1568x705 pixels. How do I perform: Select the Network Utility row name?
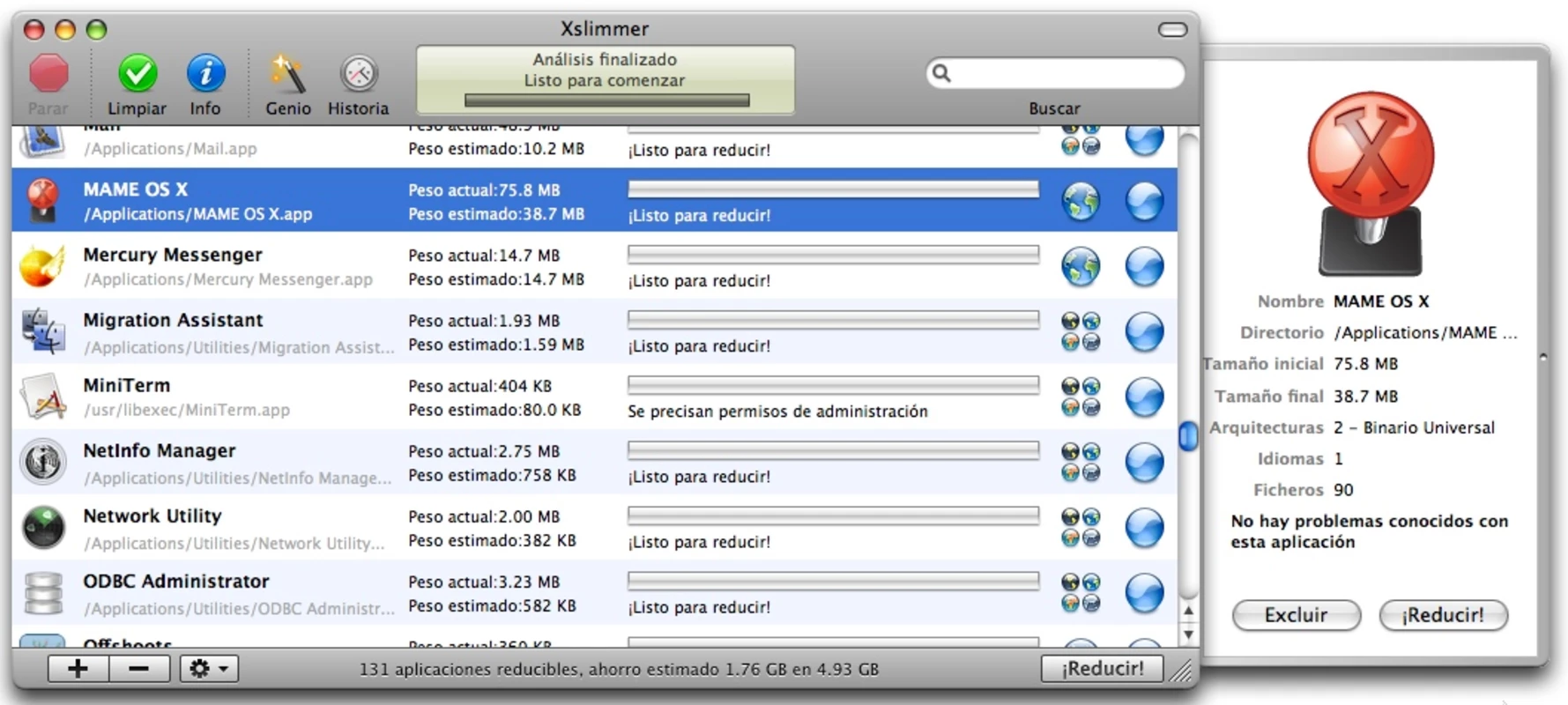(x=152, y=516)
